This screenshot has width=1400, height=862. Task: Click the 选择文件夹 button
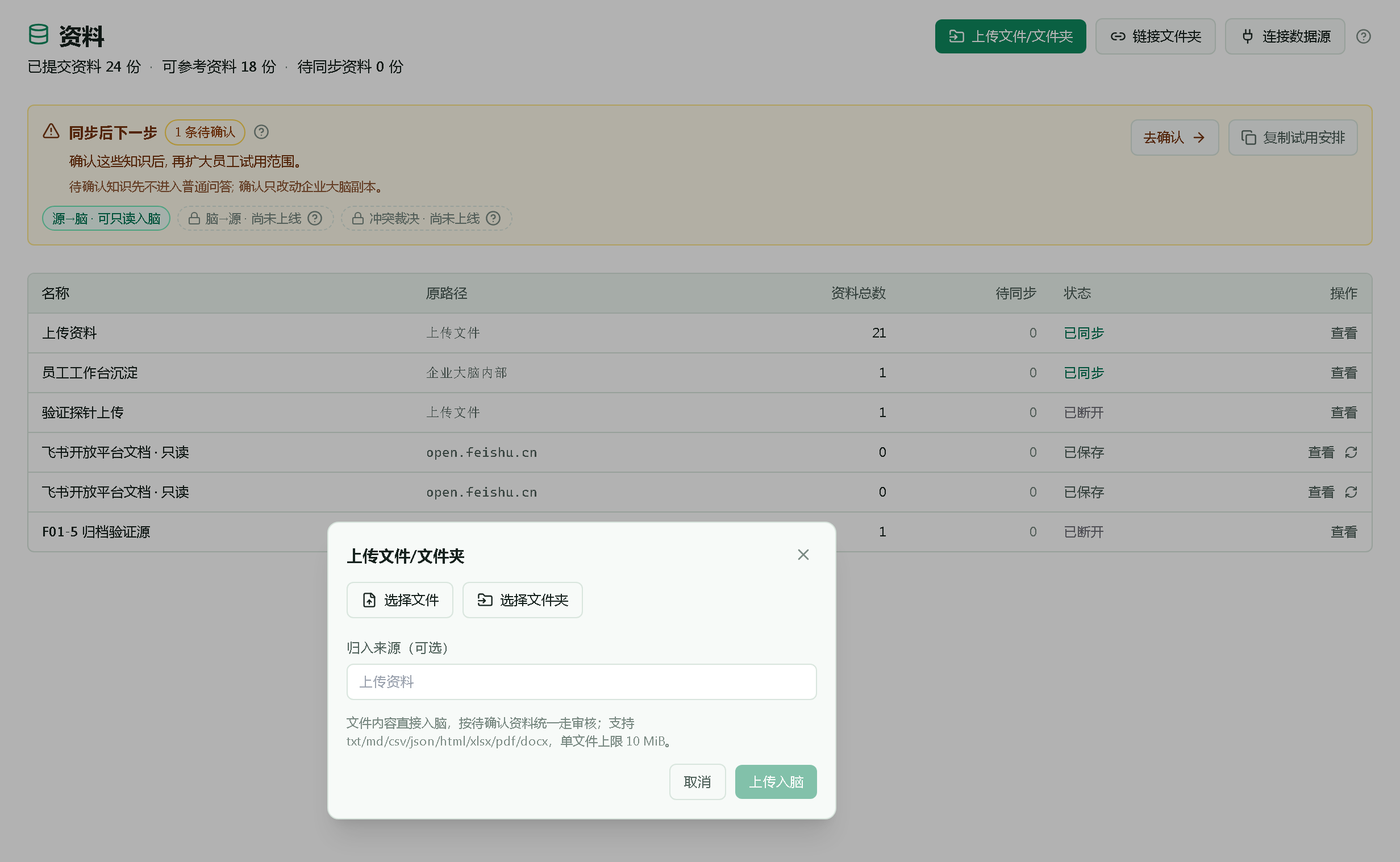click(x=522, y=599)
